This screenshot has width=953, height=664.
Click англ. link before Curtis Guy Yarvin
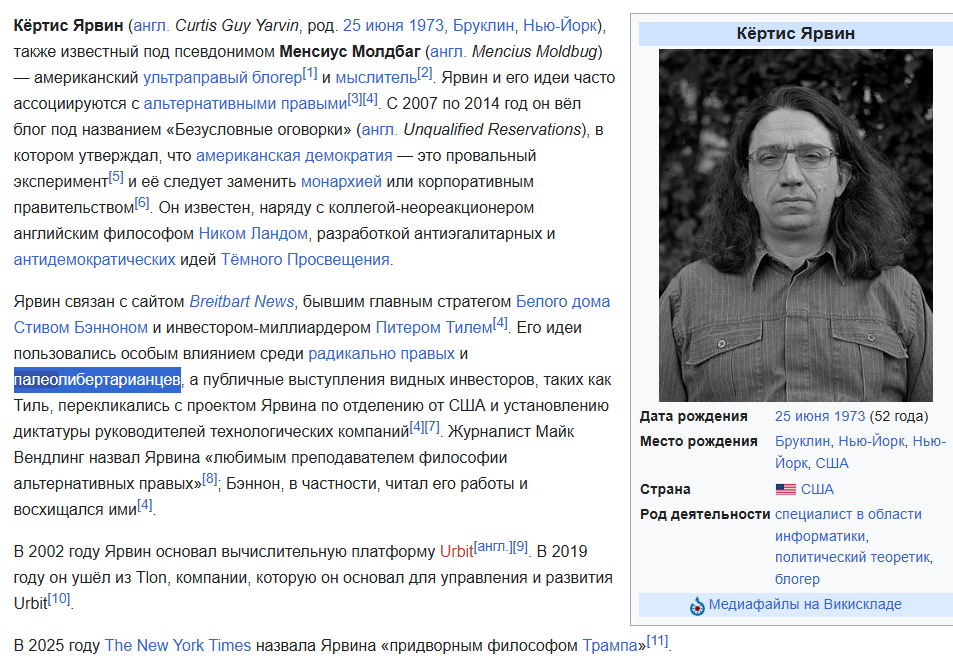[151, 26]
